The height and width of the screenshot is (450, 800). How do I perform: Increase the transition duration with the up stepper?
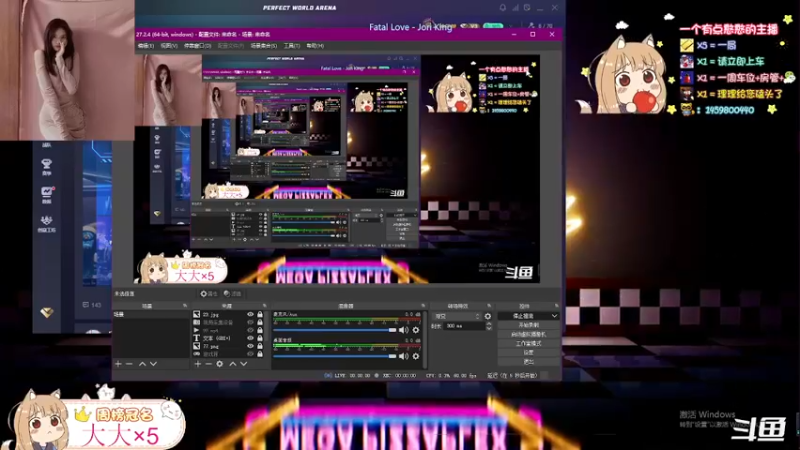coord(489,323)
